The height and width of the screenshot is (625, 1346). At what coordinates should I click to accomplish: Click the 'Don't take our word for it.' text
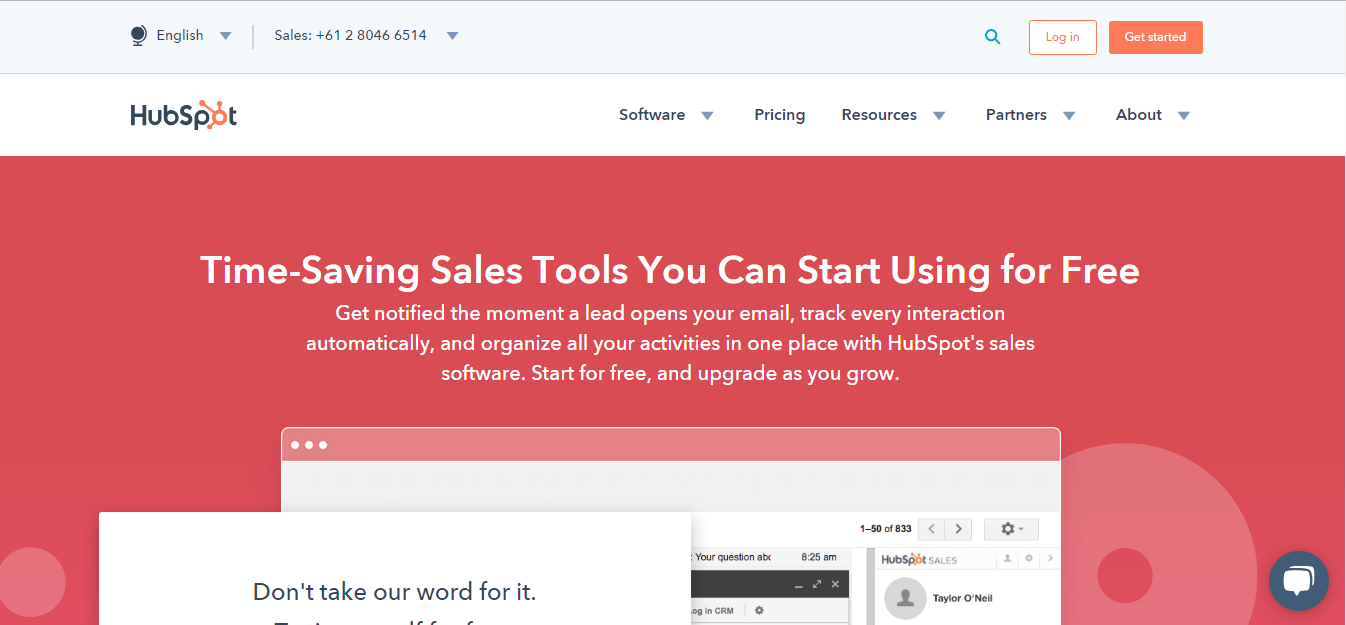click(395, 591)
